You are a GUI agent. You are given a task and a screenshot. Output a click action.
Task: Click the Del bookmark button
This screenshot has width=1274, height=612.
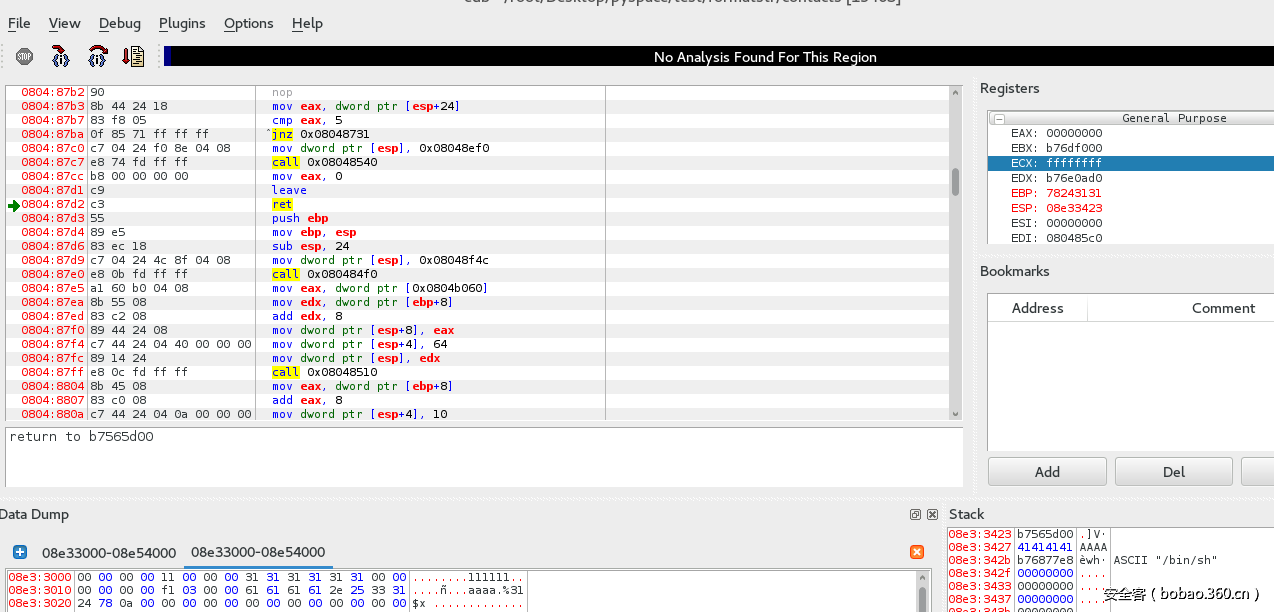tap(1173, 472)
